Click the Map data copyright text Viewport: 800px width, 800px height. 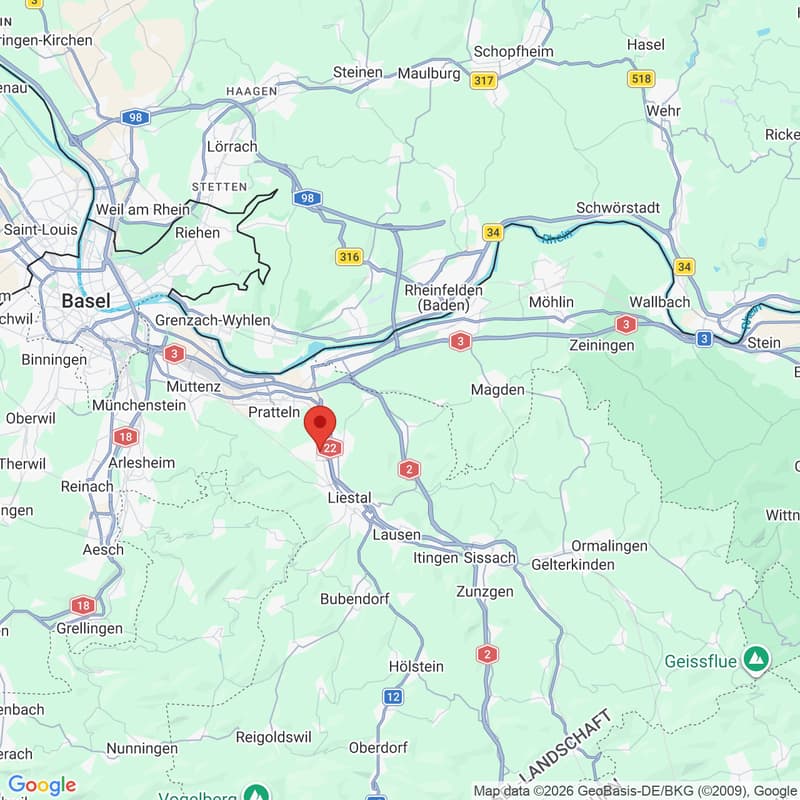pos(637,791)
